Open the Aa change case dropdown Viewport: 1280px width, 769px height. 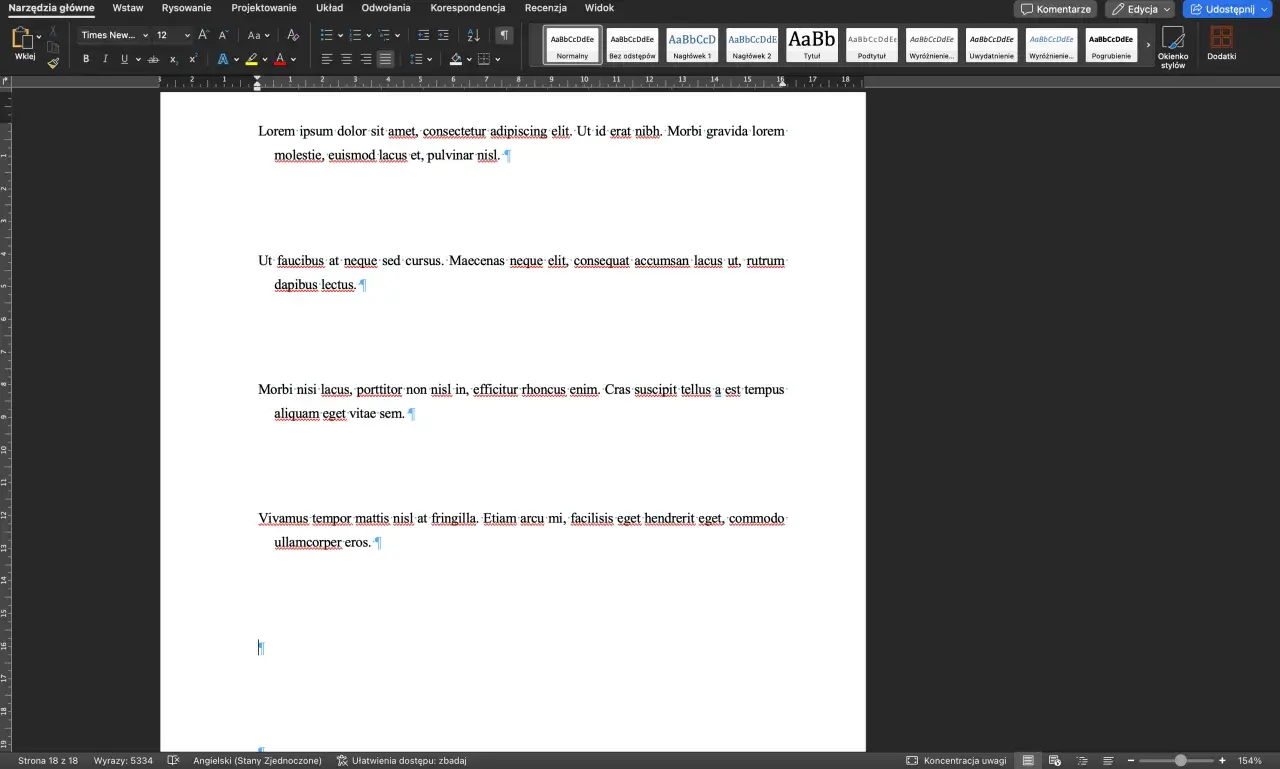(x=259, y=35)
